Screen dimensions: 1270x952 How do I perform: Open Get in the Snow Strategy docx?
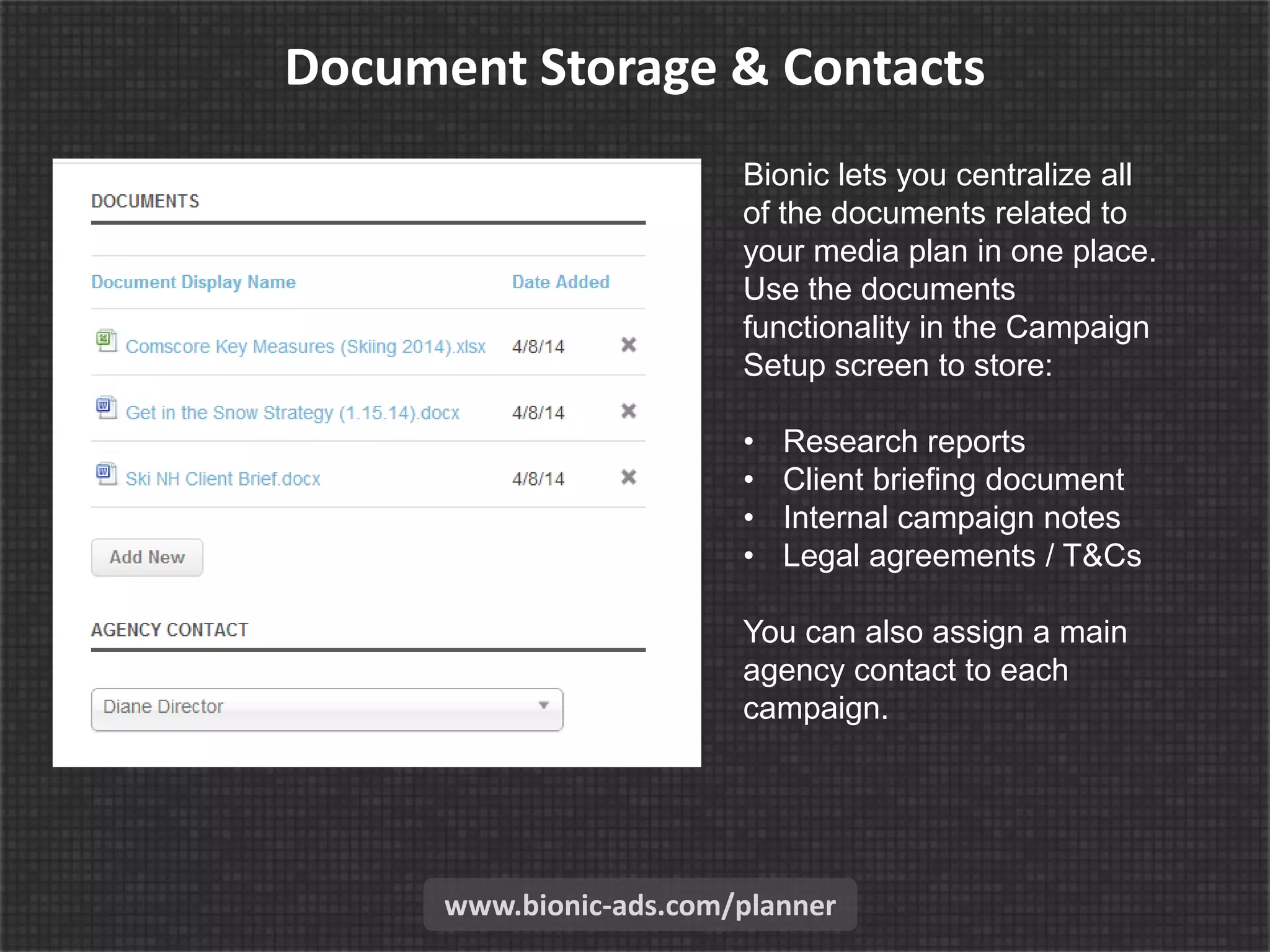click(292, 413)
